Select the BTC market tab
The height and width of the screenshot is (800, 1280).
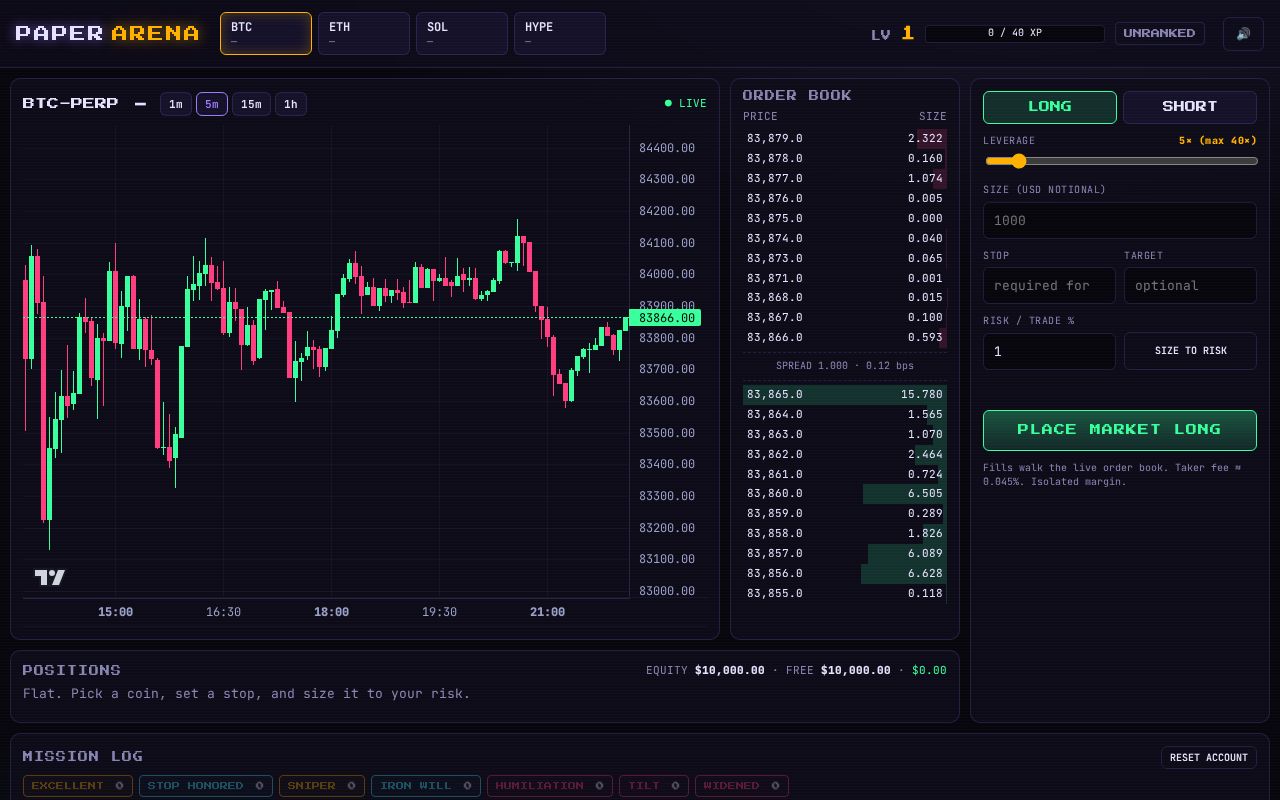[266, 33]
